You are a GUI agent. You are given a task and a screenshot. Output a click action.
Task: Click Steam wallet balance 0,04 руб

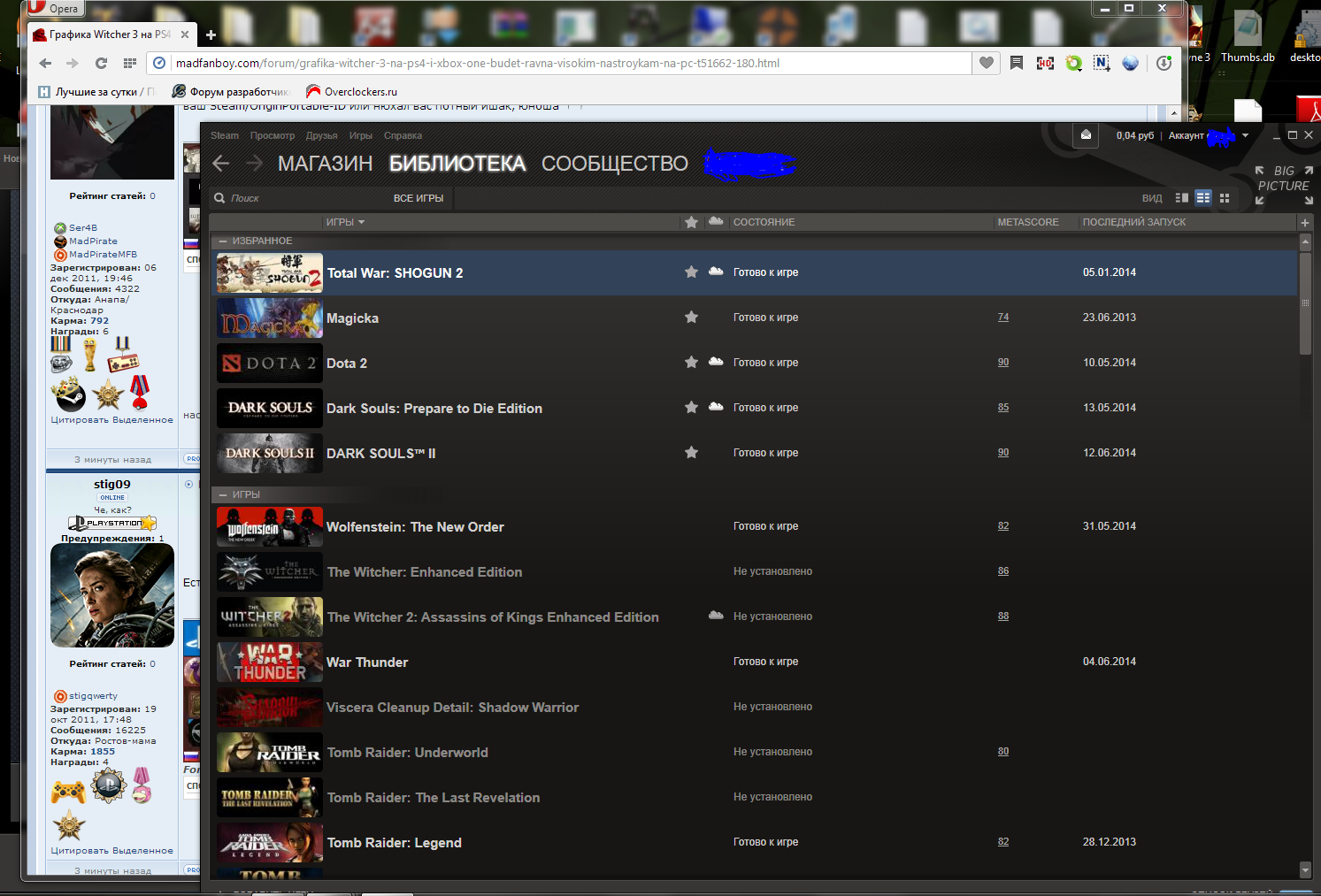point(1135,135)
